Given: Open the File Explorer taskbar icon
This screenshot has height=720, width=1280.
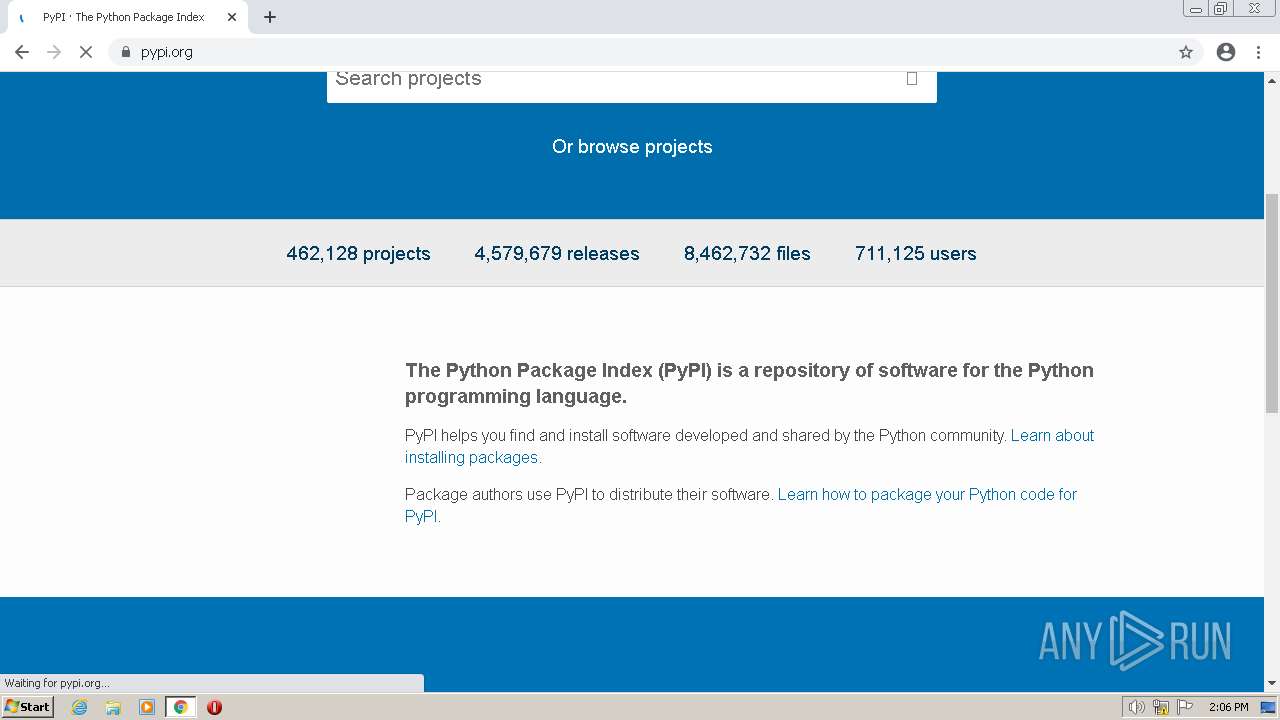Looking at the screenshot, I should coord(113,707).
